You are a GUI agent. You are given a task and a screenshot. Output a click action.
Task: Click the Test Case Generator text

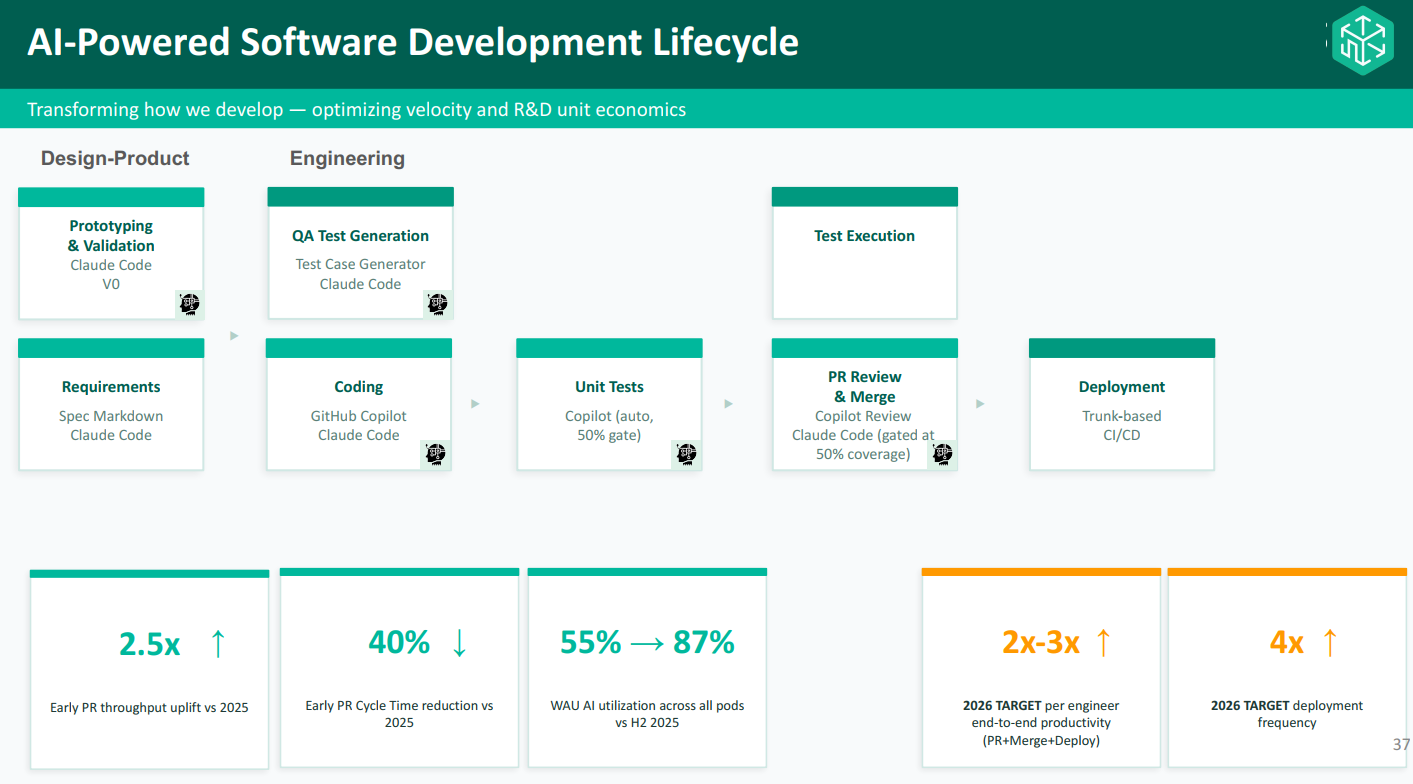tap(360, 264)
